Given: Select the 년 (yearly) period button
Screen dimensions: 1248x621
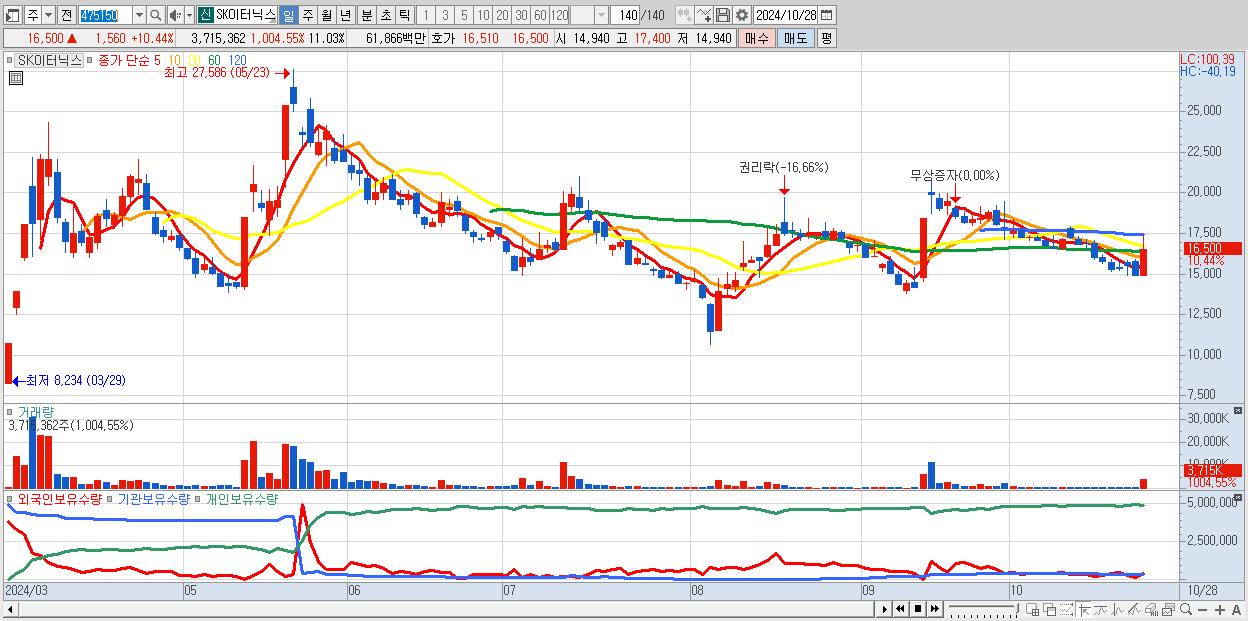Looking at the screenshot, I should click(345, 15).
